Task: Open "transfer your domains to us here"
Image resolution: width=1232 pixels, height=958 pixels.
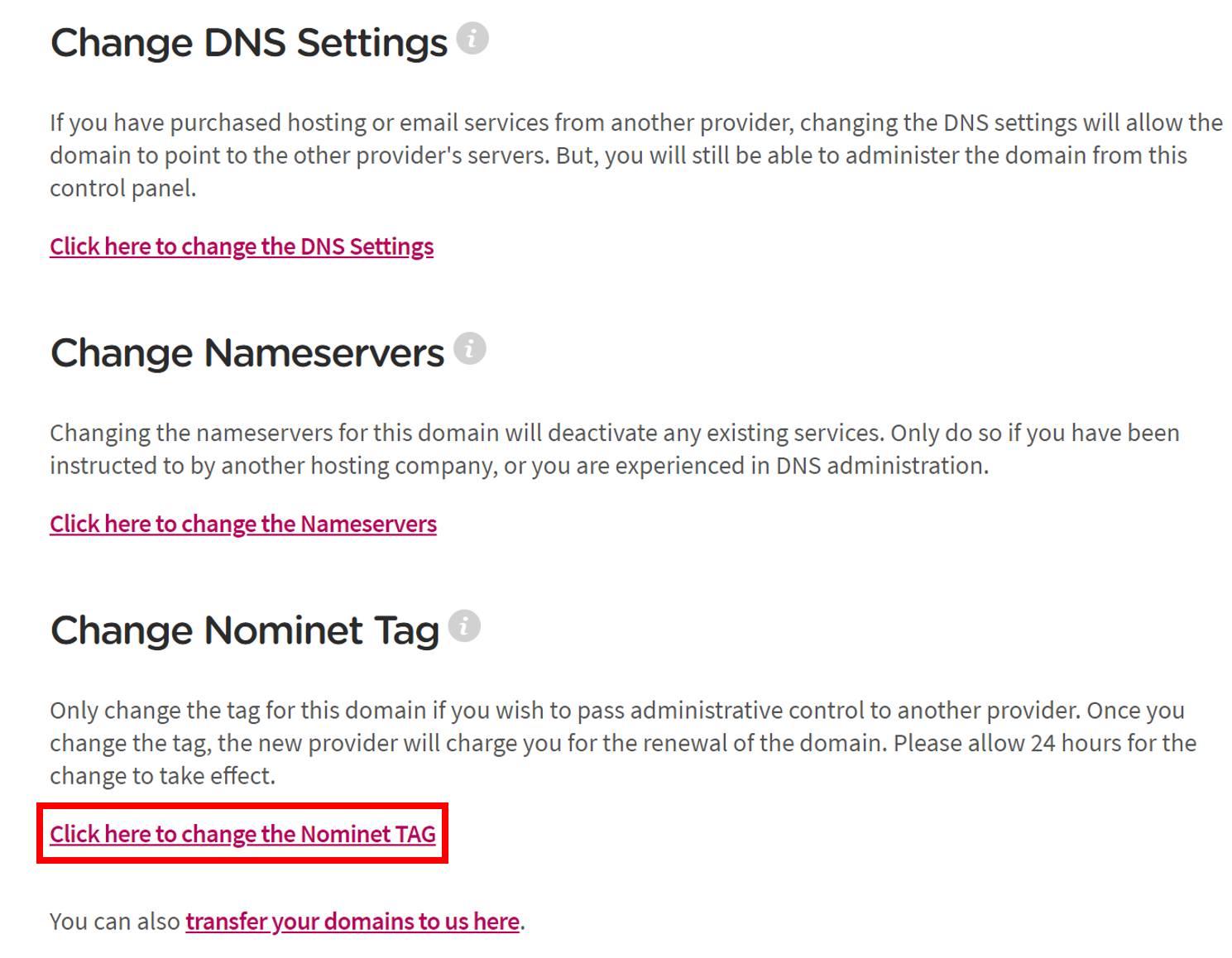Action: pyautogui.click(x=352, y=921)
